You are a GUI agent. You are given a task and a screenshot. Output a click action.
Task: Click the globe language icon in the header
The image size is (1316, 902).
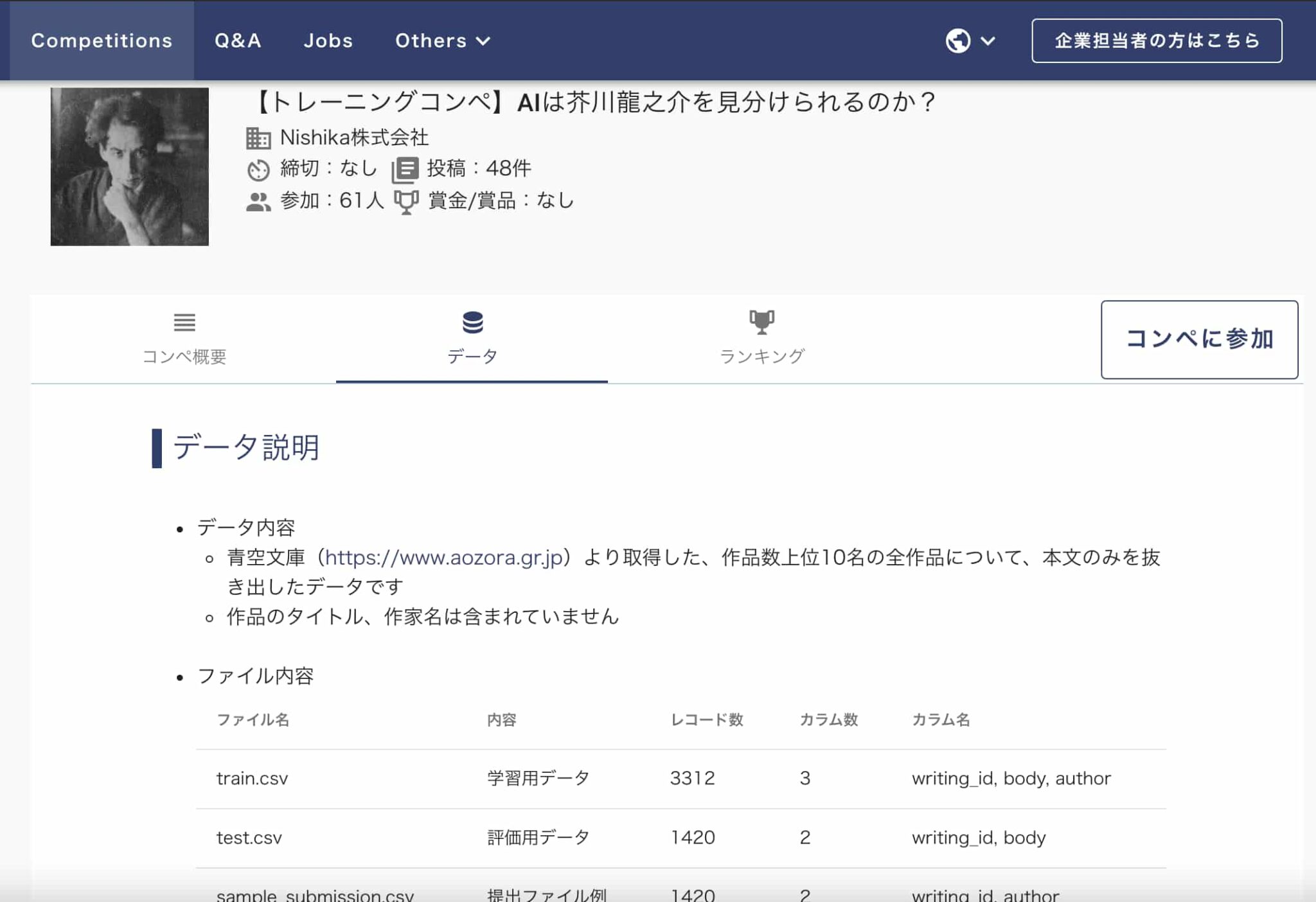(957, 40)
